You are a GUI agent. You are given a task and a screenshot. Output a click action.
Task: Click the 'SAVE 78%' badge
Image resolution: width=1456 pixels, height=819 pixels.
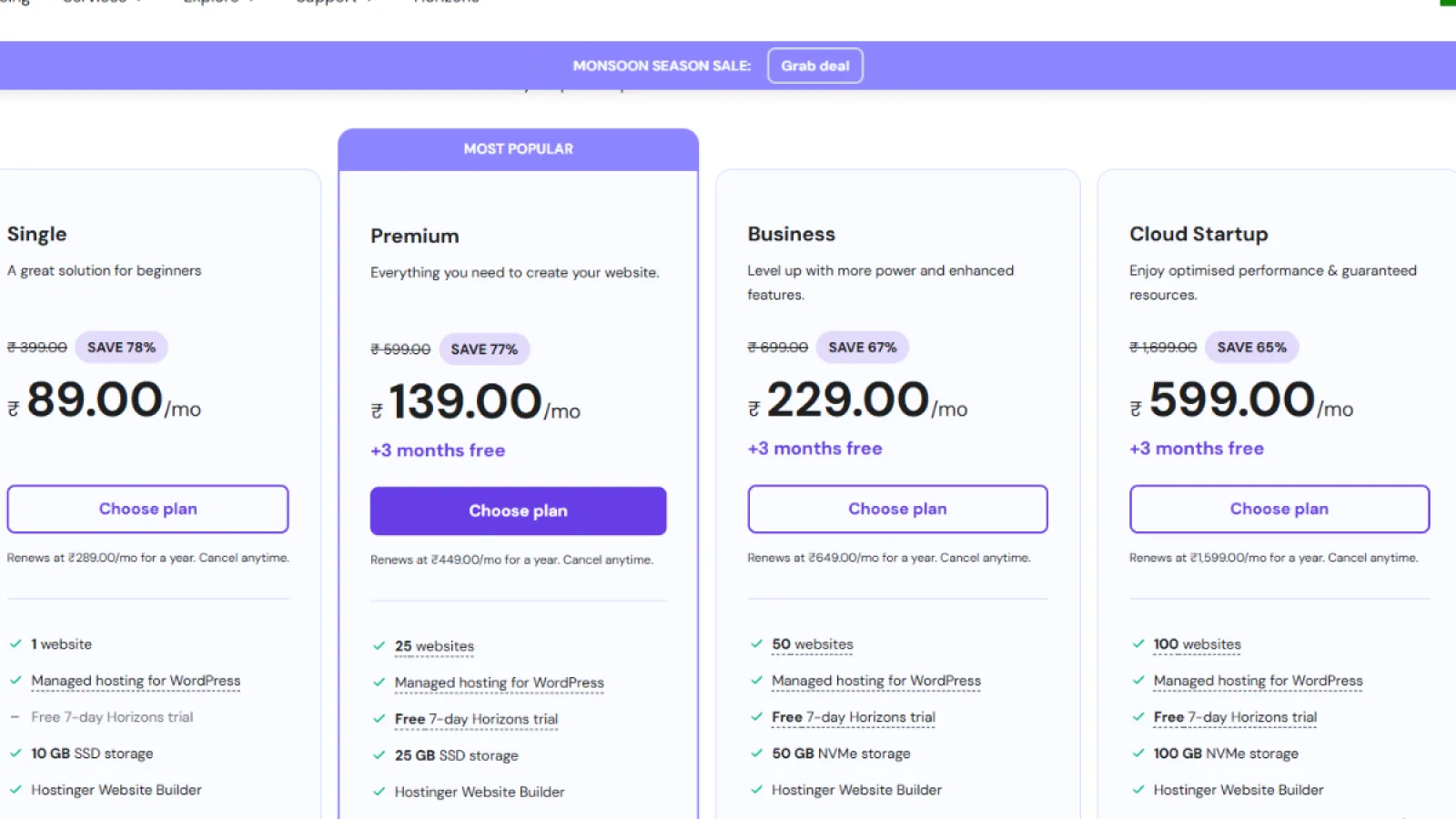pyautogui.click(x=121, y=347)
